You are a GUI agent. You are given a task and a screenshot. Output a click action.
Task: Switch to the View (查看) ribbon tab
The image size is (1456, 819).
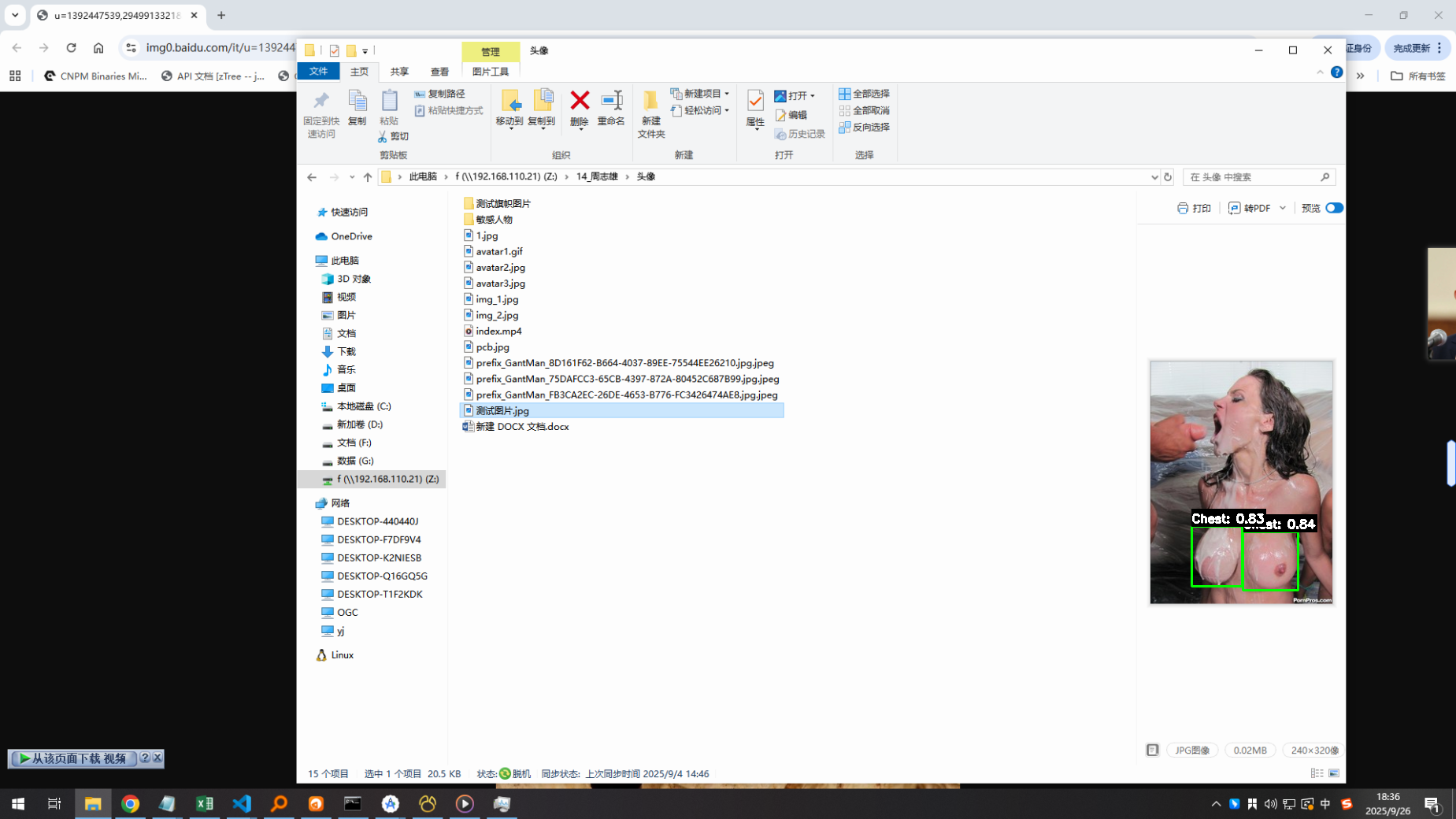439,72
